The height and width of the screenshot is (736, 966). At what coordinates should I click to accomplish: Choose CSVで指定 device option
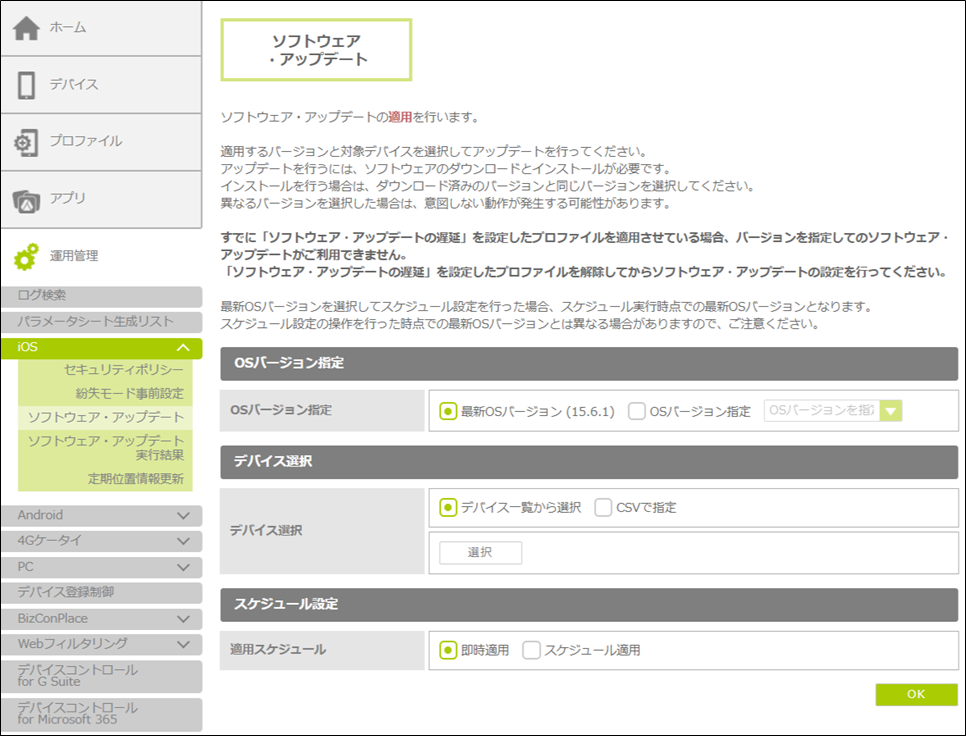pyautogui.click(x=603, y=508)
